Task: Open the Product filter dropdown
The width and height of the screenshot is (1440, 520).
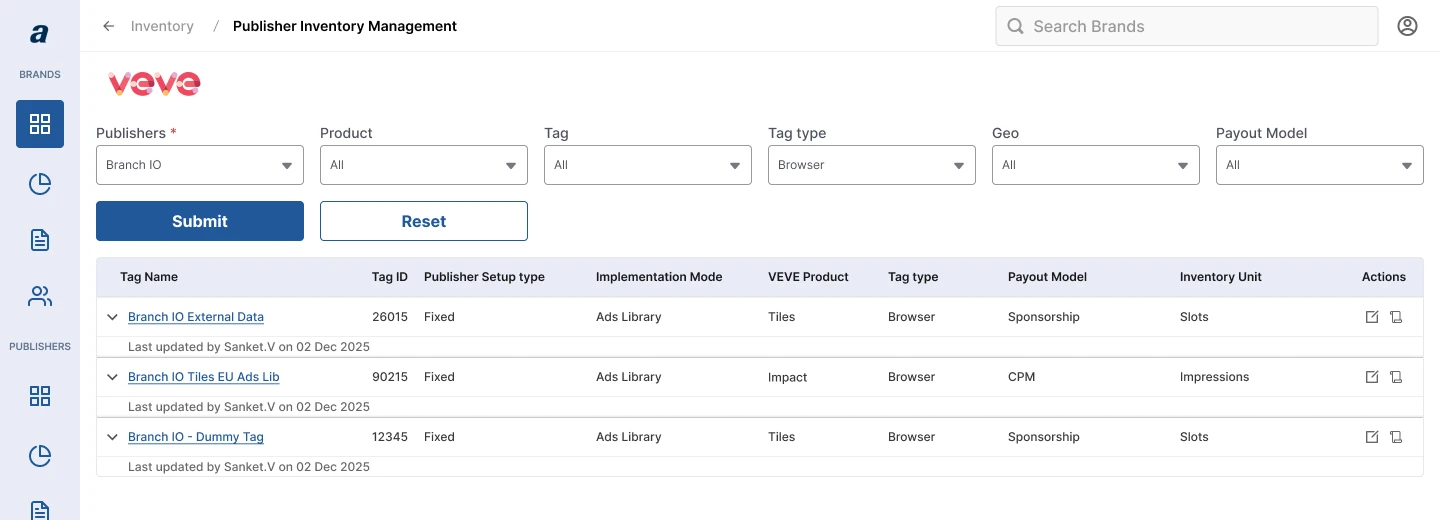Action: click(424, 165)
